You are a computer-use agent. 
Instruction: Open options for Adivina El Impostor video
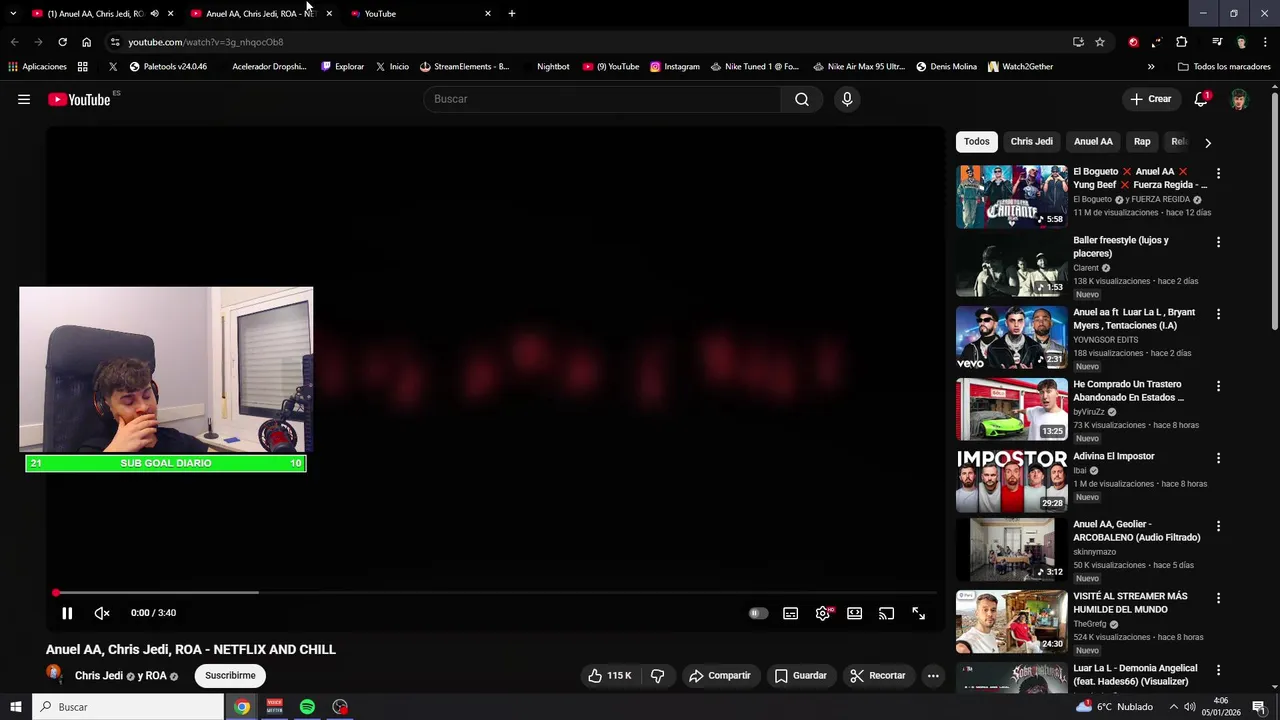(x=1218, y=458)
